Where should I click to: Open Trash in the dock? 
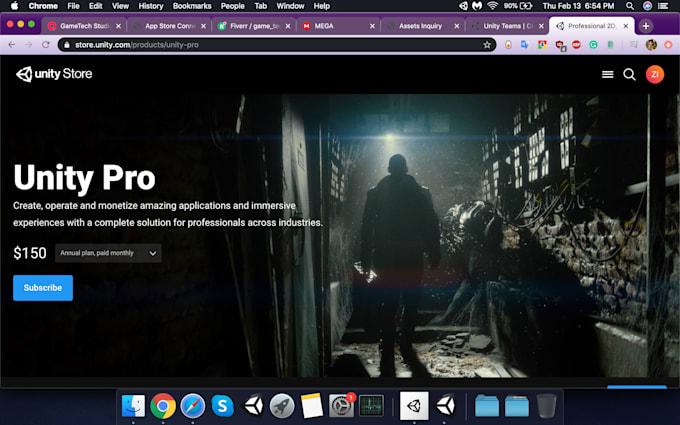point(546,406)
